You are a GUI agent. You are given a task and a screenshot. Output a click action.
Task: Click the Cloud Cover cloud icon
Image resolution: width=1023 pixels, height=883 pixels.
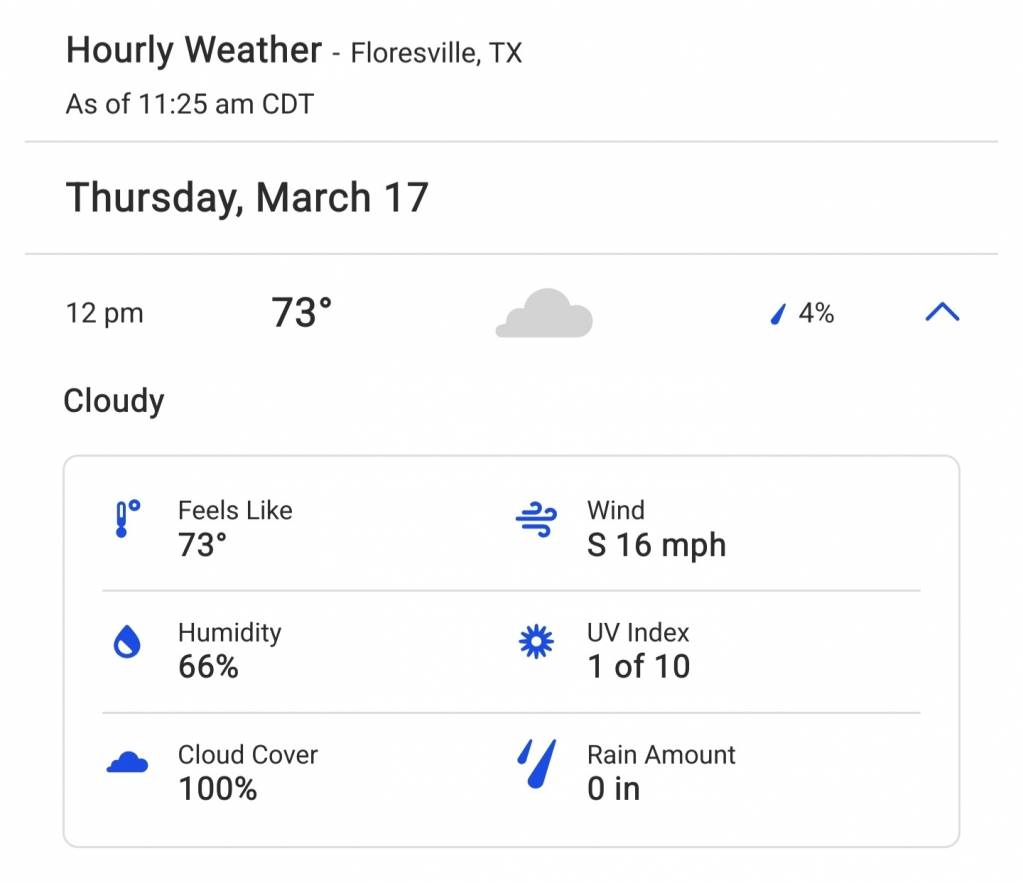tap(127, 762)
